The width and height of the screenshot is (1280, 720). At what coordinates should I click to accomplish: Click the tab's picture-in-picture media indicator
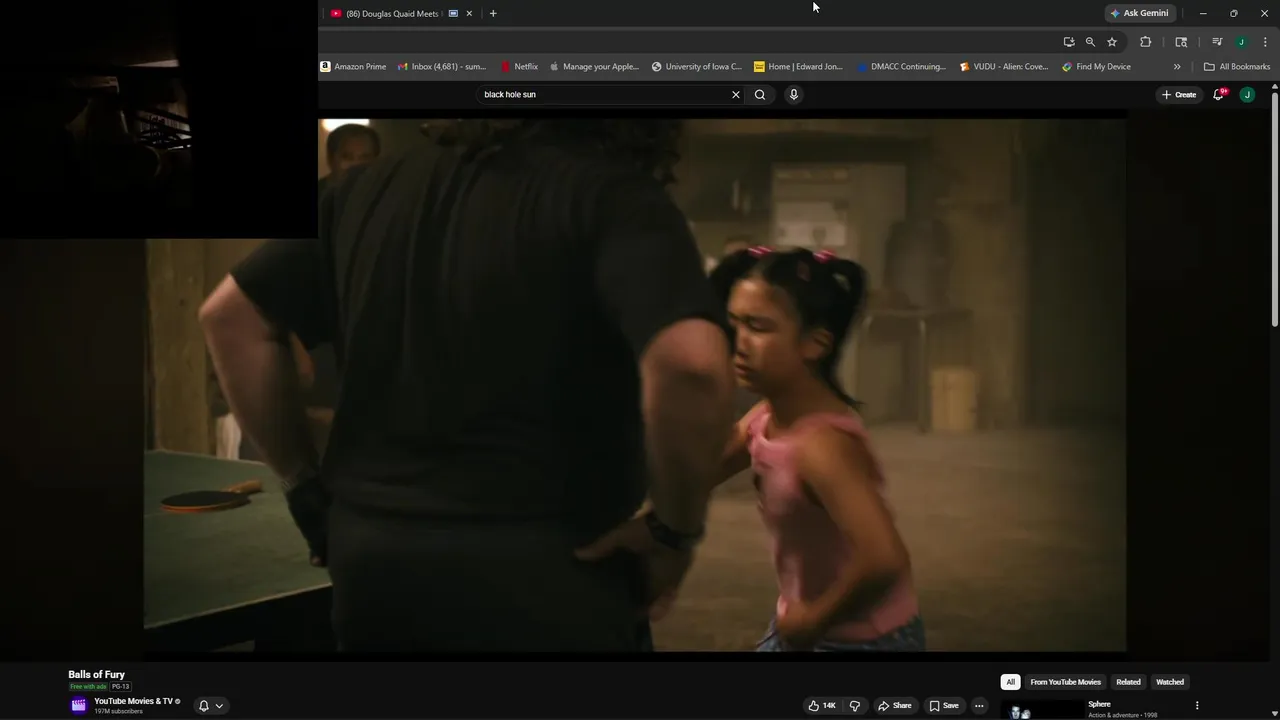[x=453, y=13]
